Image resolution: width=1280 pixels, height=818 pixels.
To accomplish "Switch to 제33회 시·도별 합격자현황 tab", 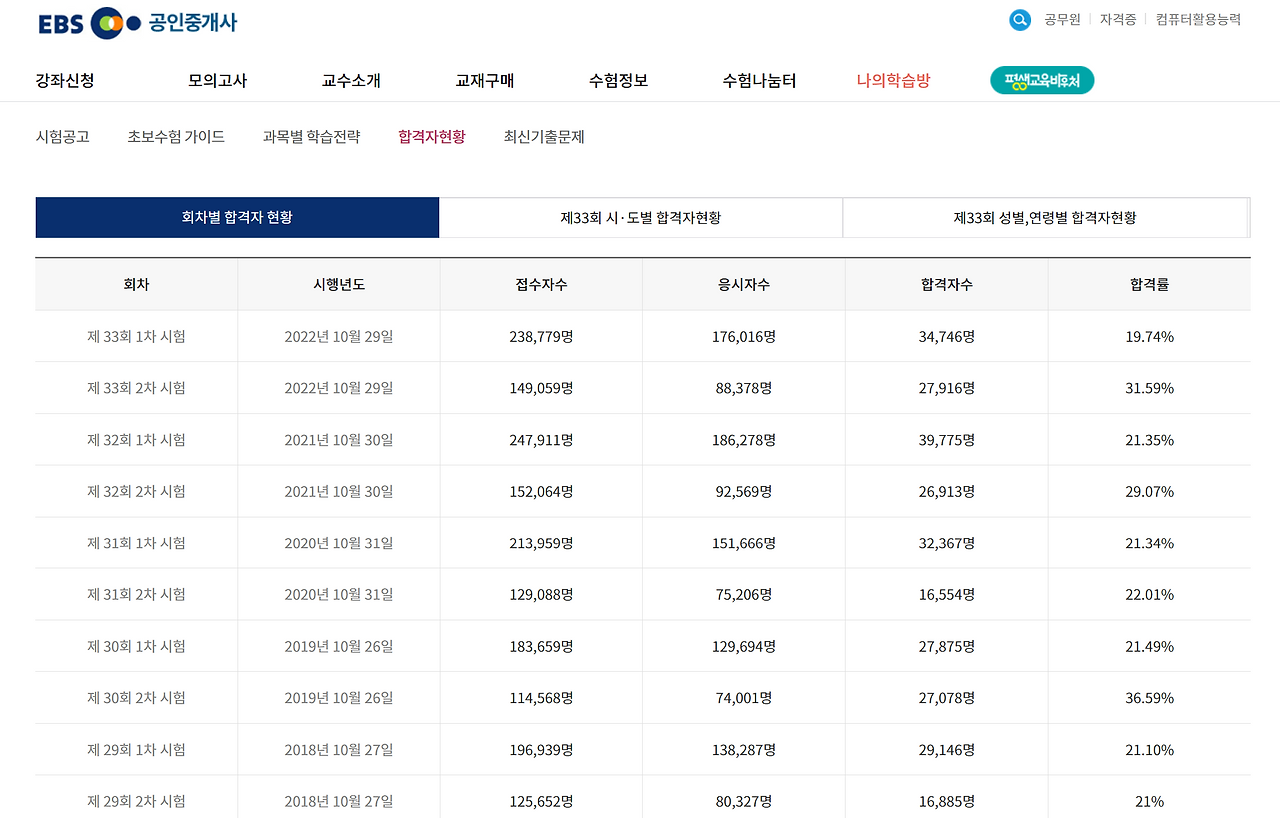I will click(x=641, y=217).
